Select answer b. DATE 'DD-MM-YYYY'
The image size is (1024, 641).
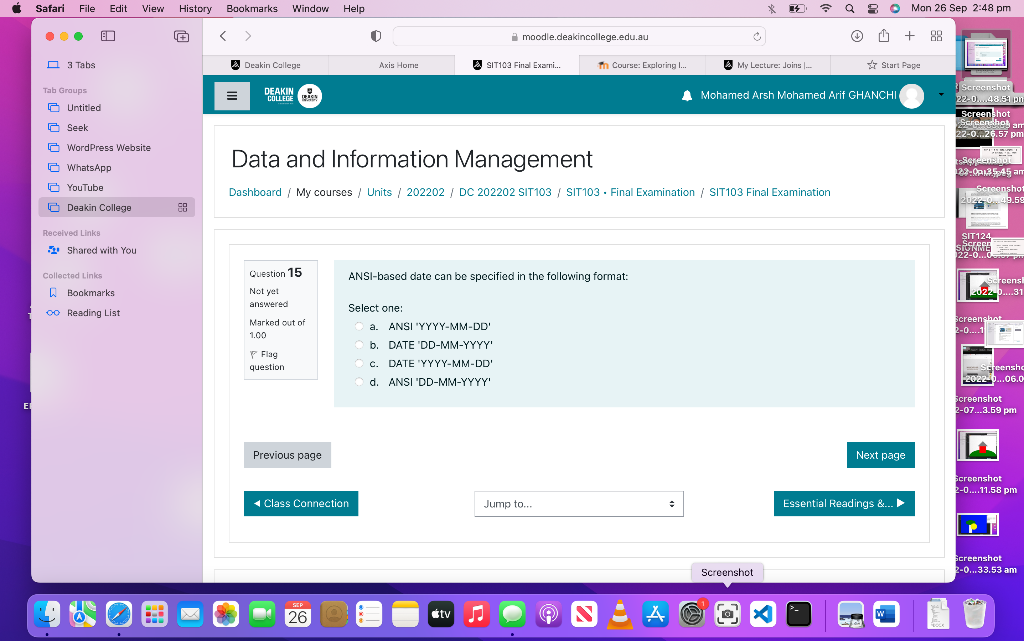pos(359,345)
